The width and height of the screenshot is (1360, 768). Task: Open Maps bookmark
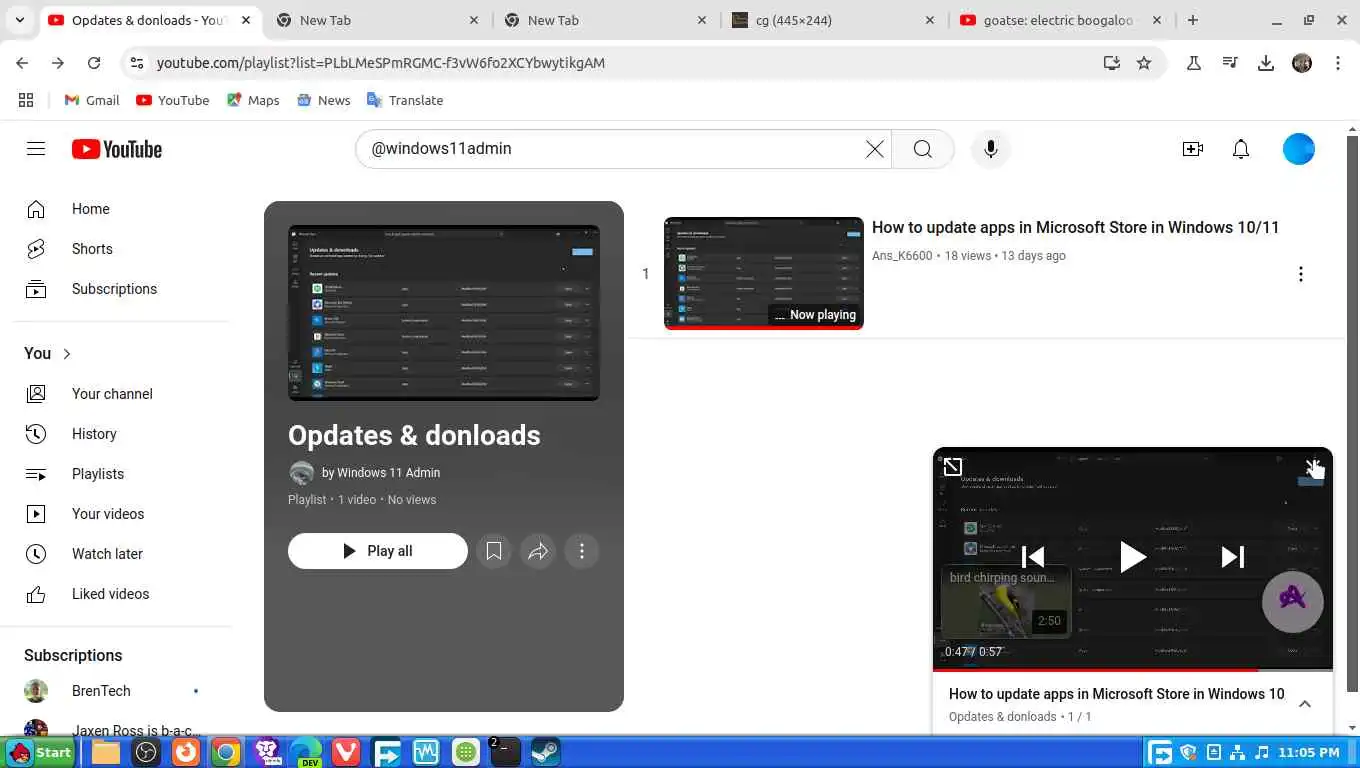(253, 100)
